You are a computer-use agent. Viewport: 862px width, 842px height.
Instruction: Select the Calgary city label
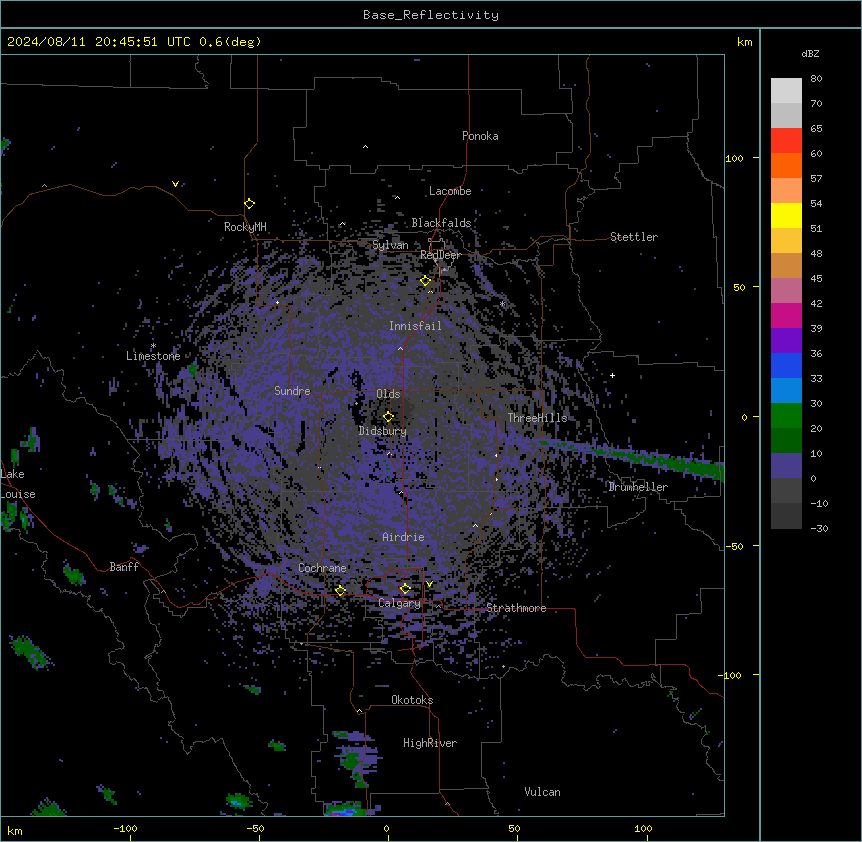(399, 603)
